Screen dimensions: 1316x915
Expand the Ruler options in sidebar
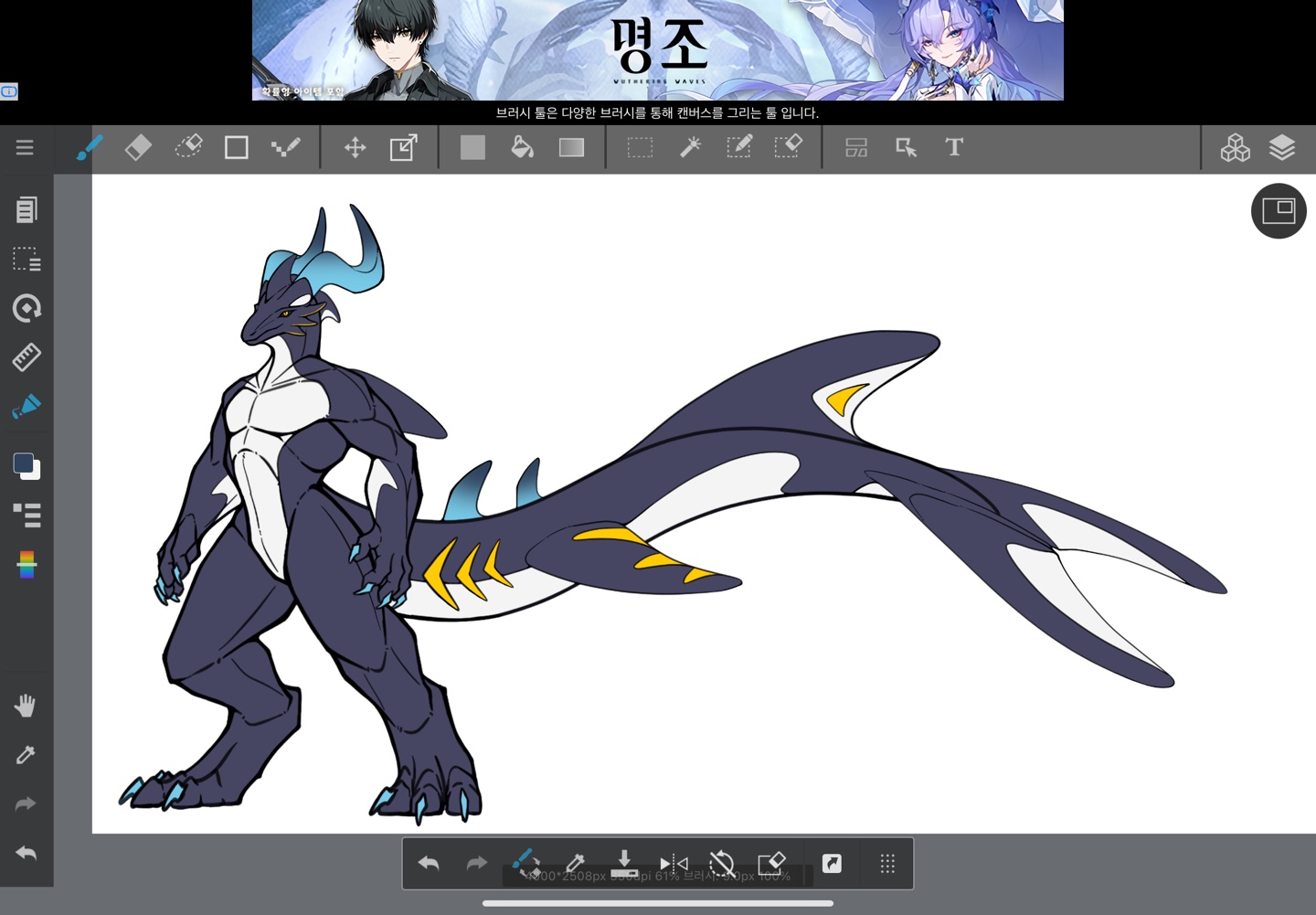coord(27,357)
